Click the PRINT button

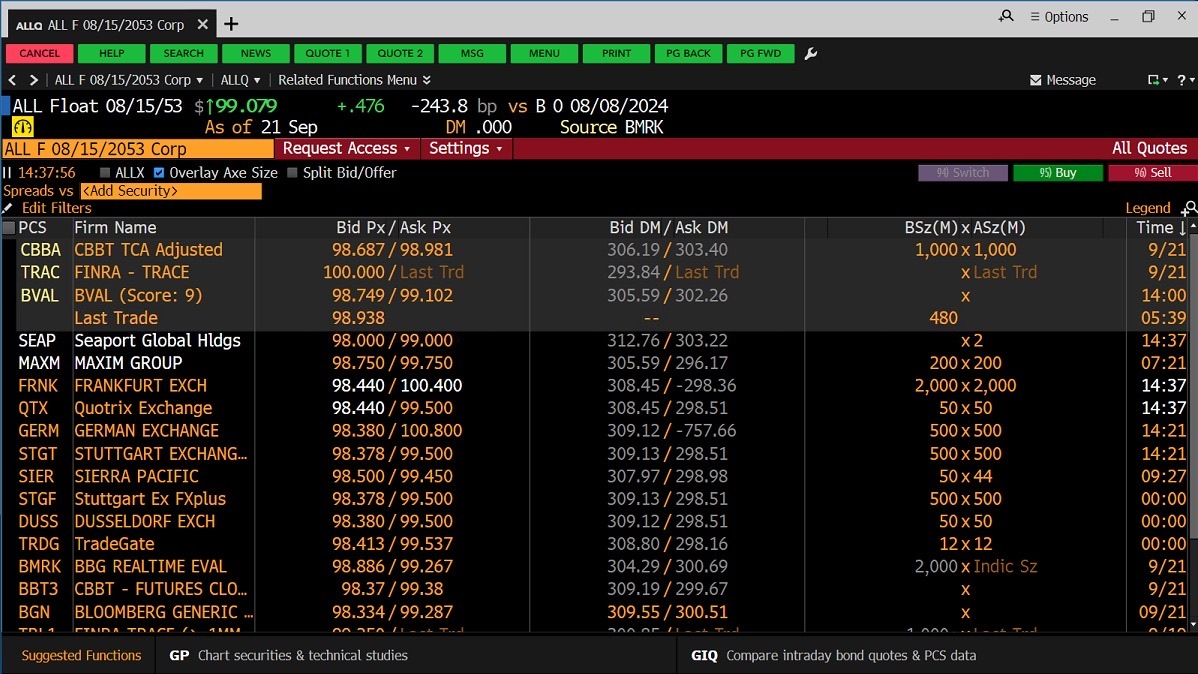(x=617, y=53)
